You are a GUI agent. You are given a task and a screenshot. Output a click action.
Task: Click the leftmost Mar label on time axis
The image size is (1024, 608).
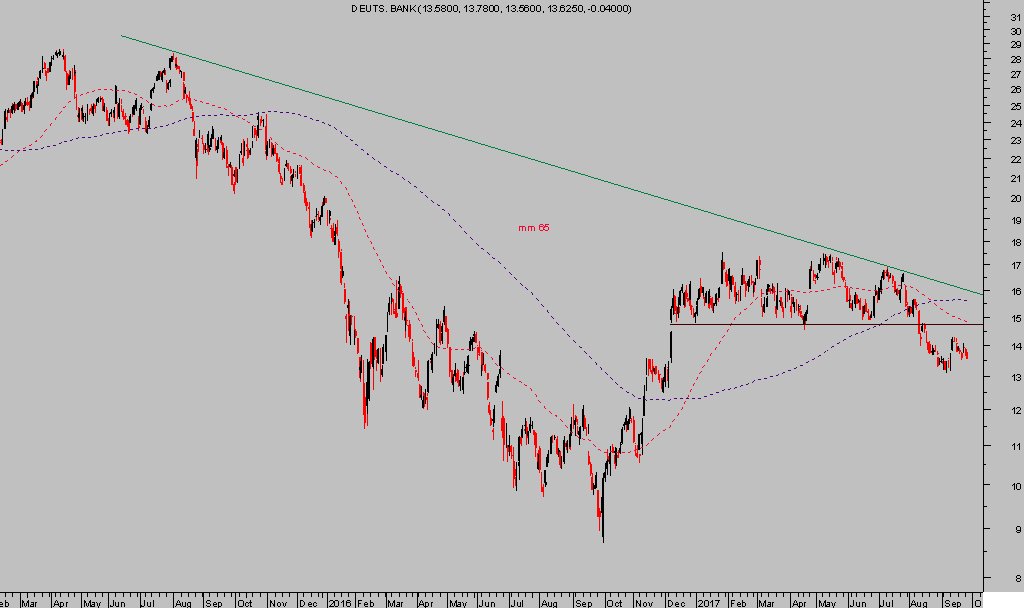point(29,602)
